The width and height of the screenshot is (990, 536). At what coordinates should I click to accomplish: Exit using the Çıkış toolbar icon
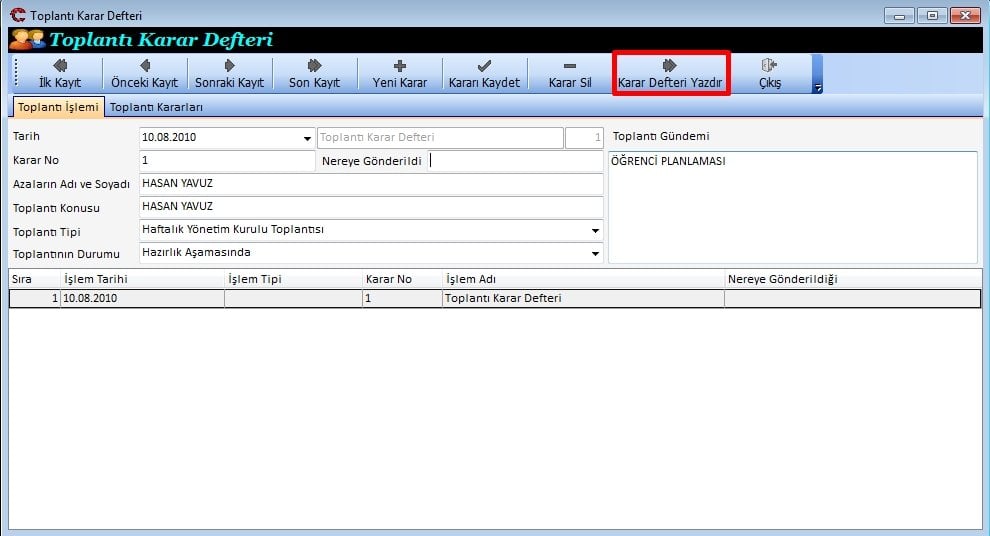click(769, 74)
